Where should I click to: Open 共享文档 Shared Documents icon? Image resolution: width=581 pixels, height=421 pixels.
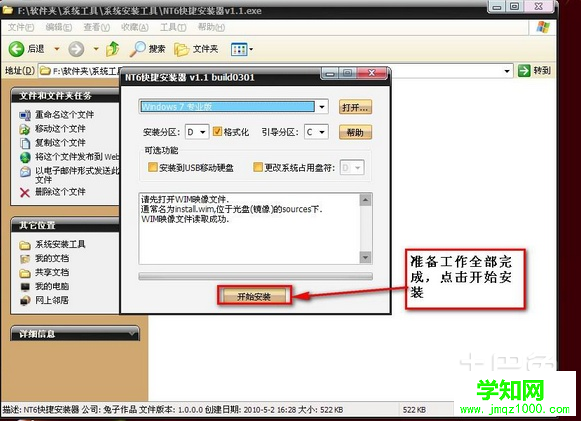(x=25, y=273)
